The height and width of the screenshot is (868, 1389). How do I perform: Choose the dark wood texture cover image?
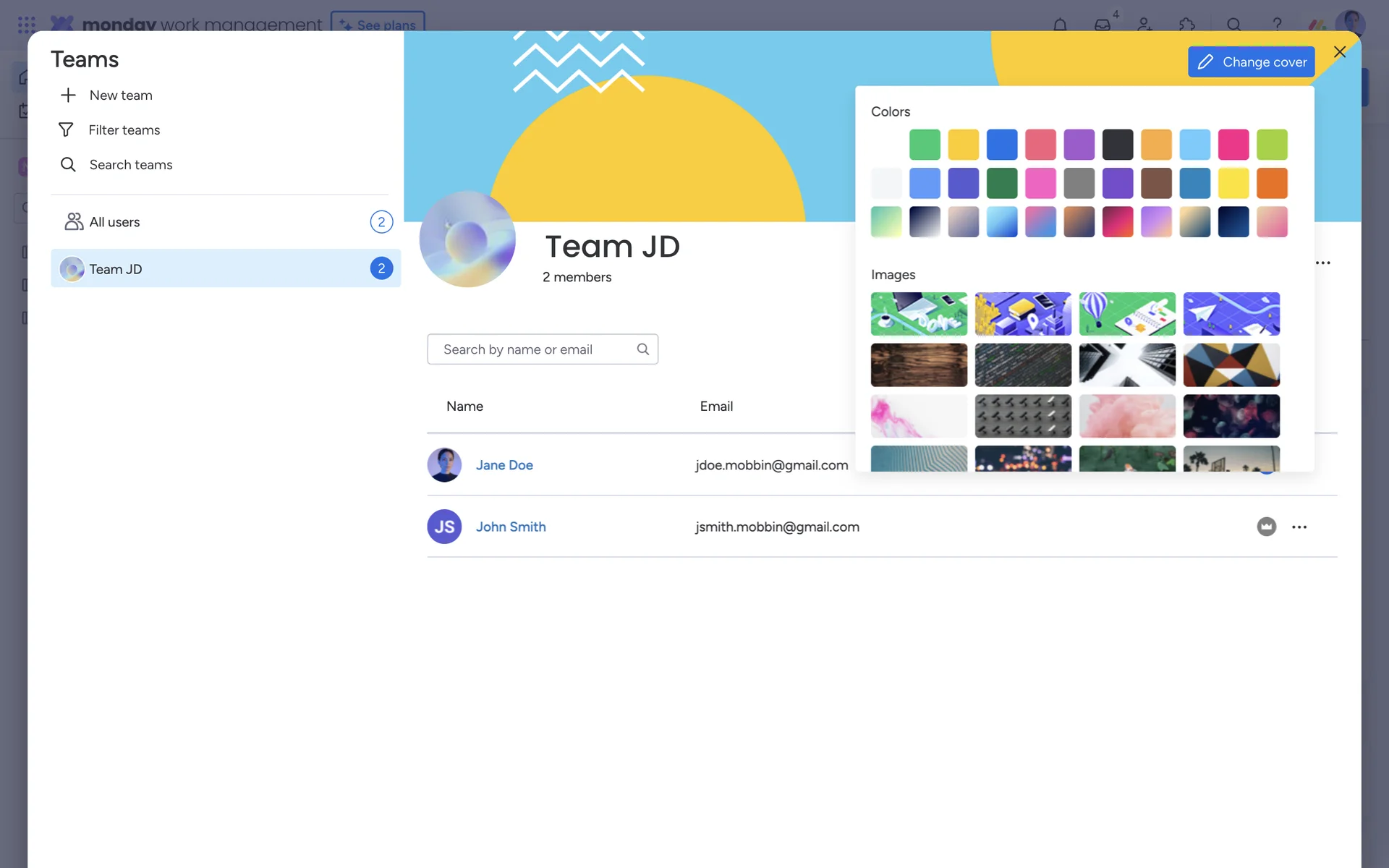(x=919, y=365)
